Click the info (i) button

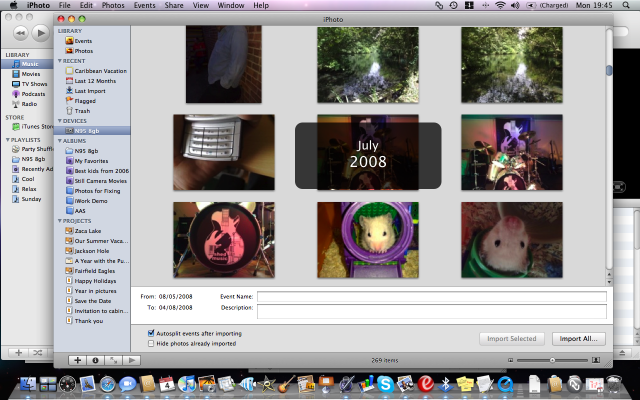(95, 360)
